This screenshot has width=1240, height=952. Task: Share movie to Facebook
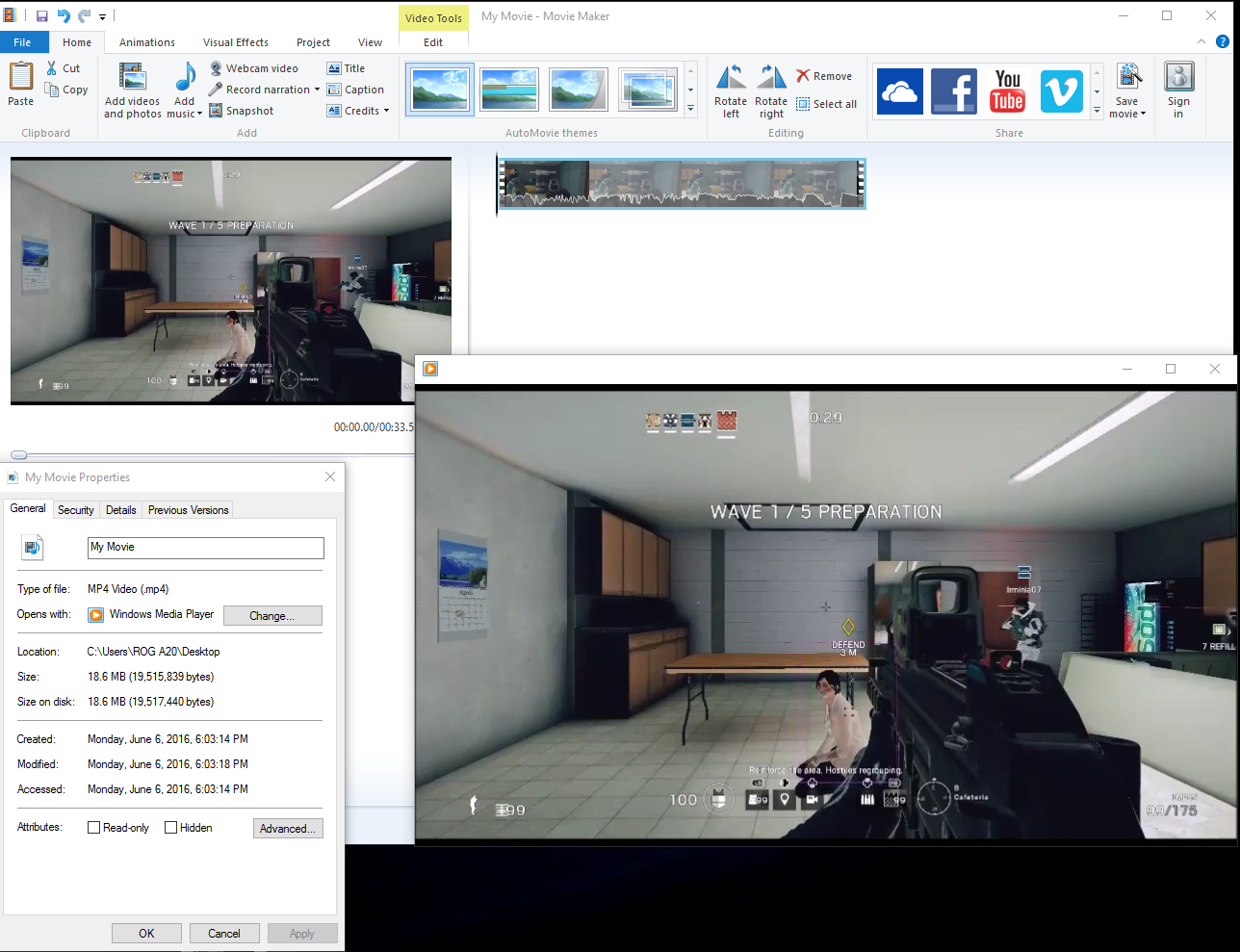[x=954, y=91]
